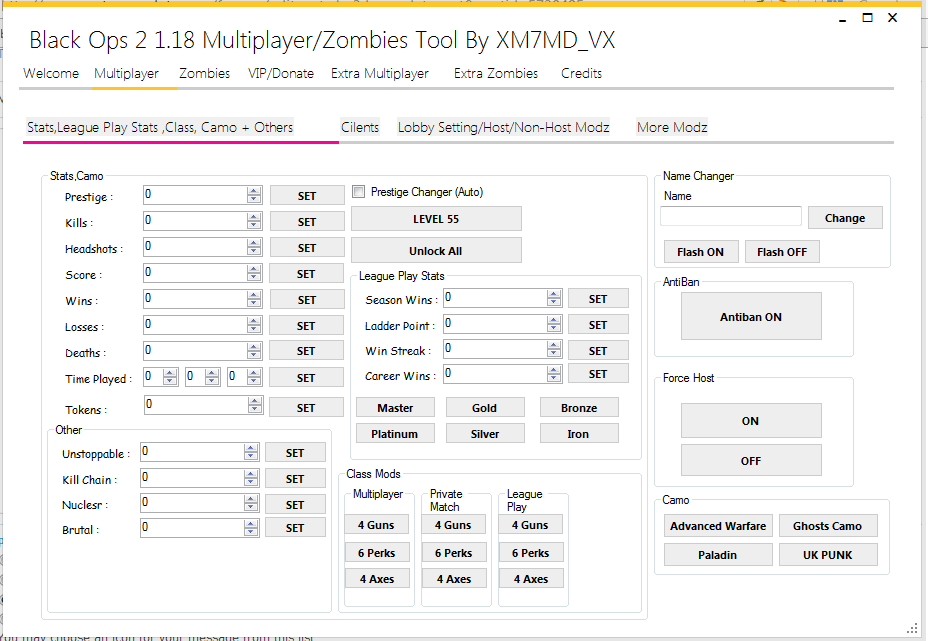928x641 pixels.
Task: Increase Wins value with up arrow
Action: tap(254, 295)
